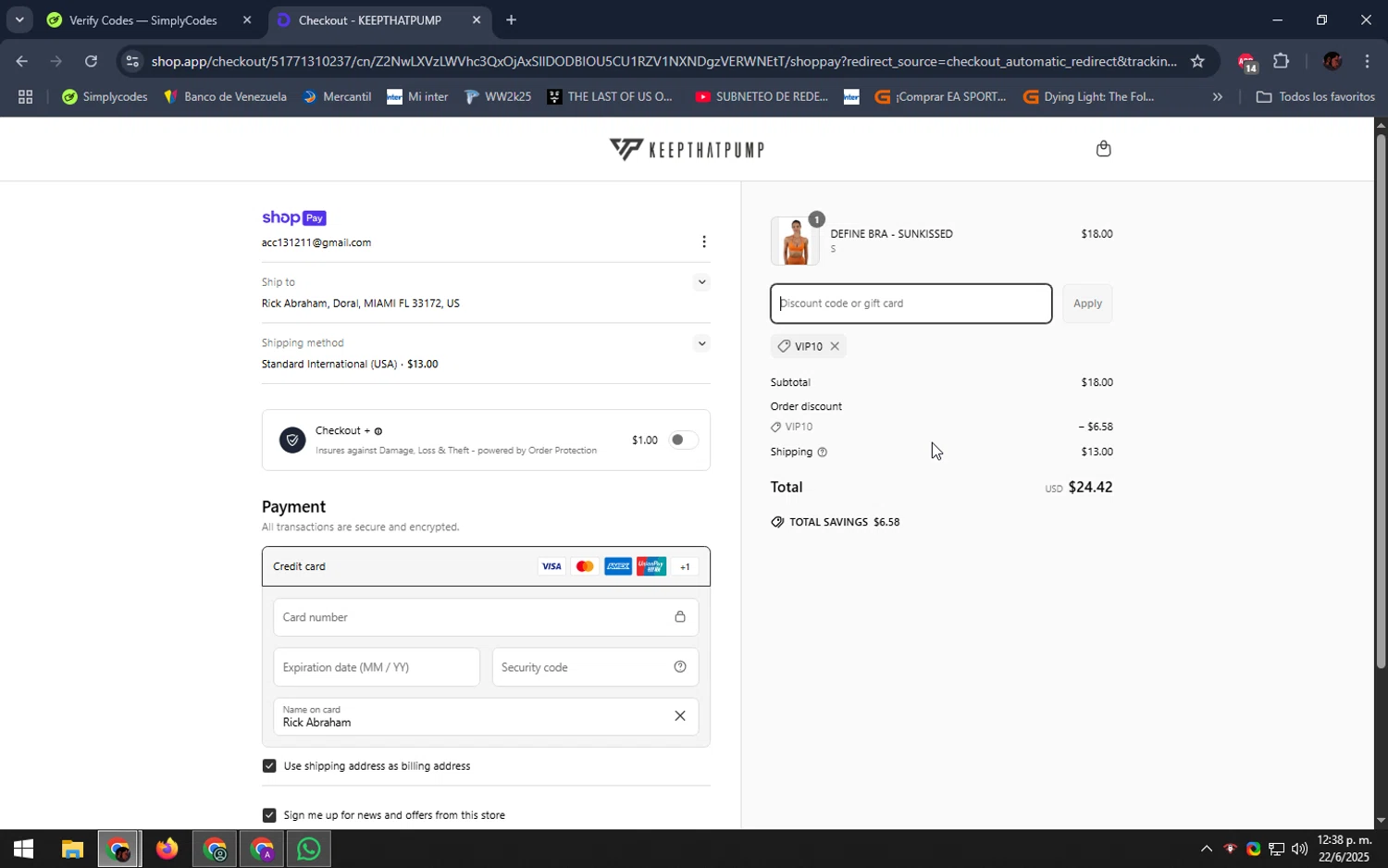Remove the VIP10 discount code tag
The height and width of the screenshot is (868, 1388).
click(835, 346)
